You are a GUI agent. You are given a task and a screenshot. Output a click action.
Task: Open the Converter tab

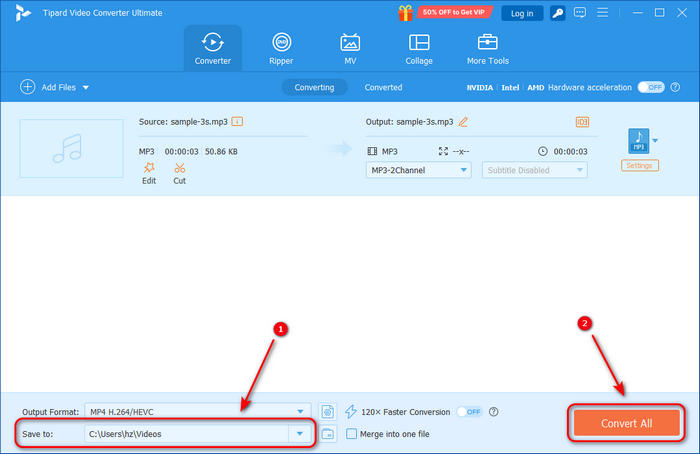click(212, 48)
